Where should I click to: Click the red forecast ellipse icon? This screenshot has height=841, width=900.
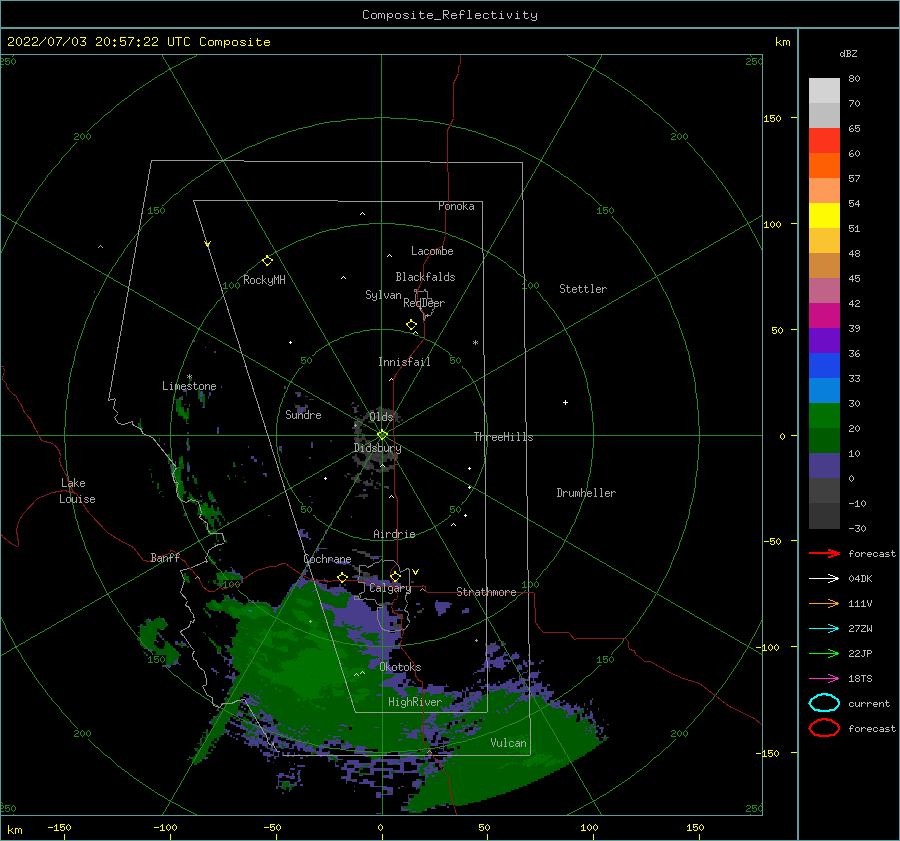[x=824, y=728]
